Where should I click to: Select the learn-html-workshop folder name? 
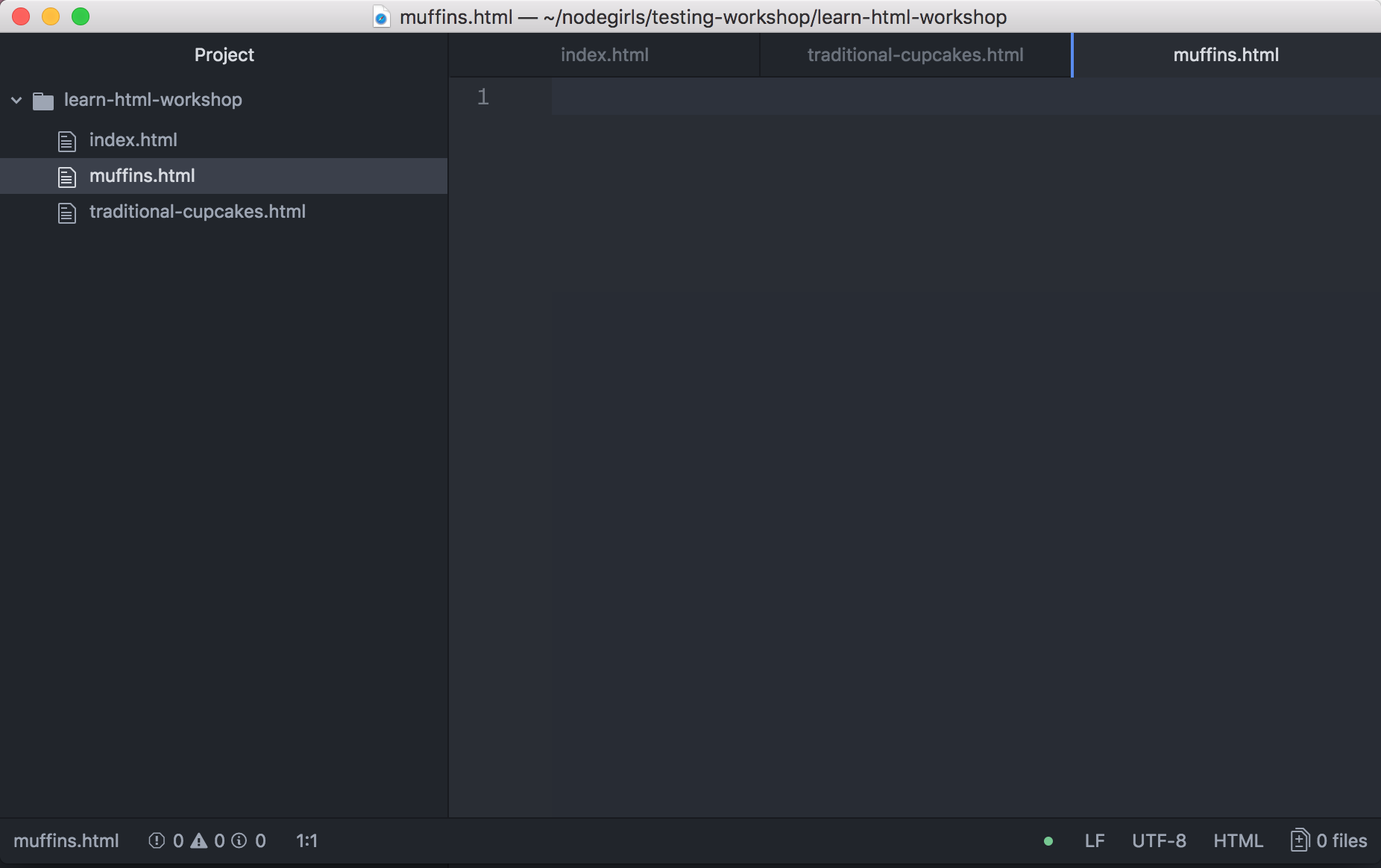[153, 100]
